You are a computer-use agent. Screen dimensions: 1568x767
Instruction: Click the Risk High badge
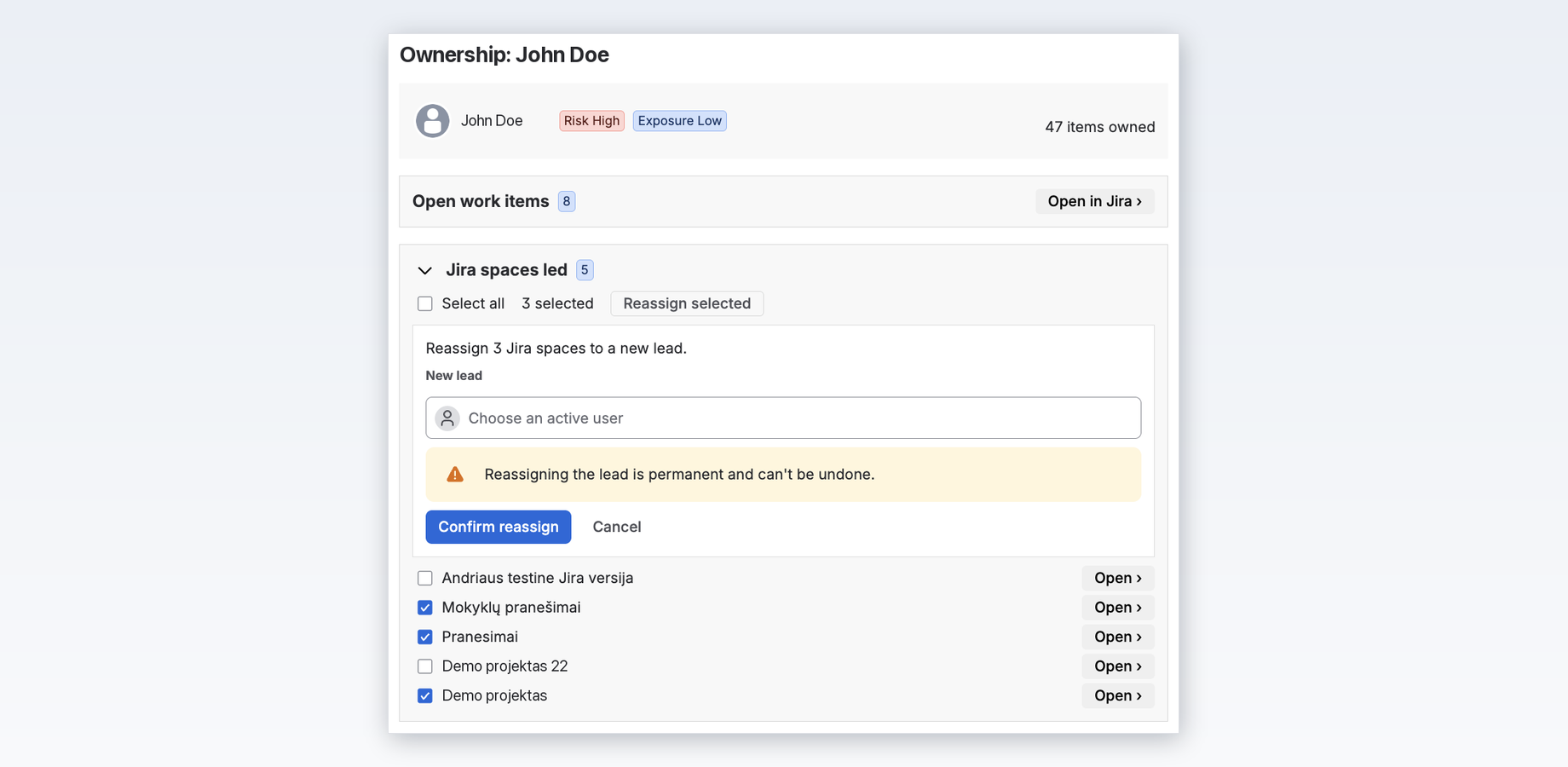(591, 121)
